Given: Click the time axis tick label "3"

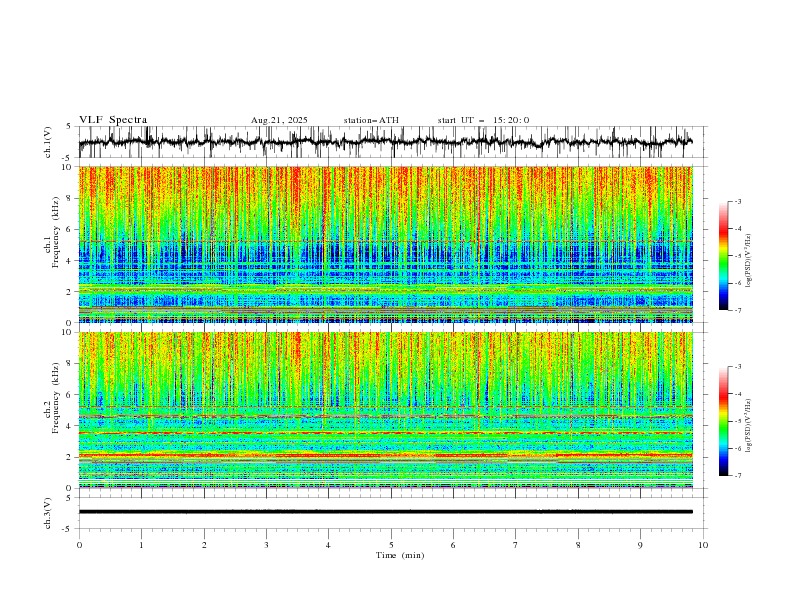Looking at the screenshot, I should 266,545.
